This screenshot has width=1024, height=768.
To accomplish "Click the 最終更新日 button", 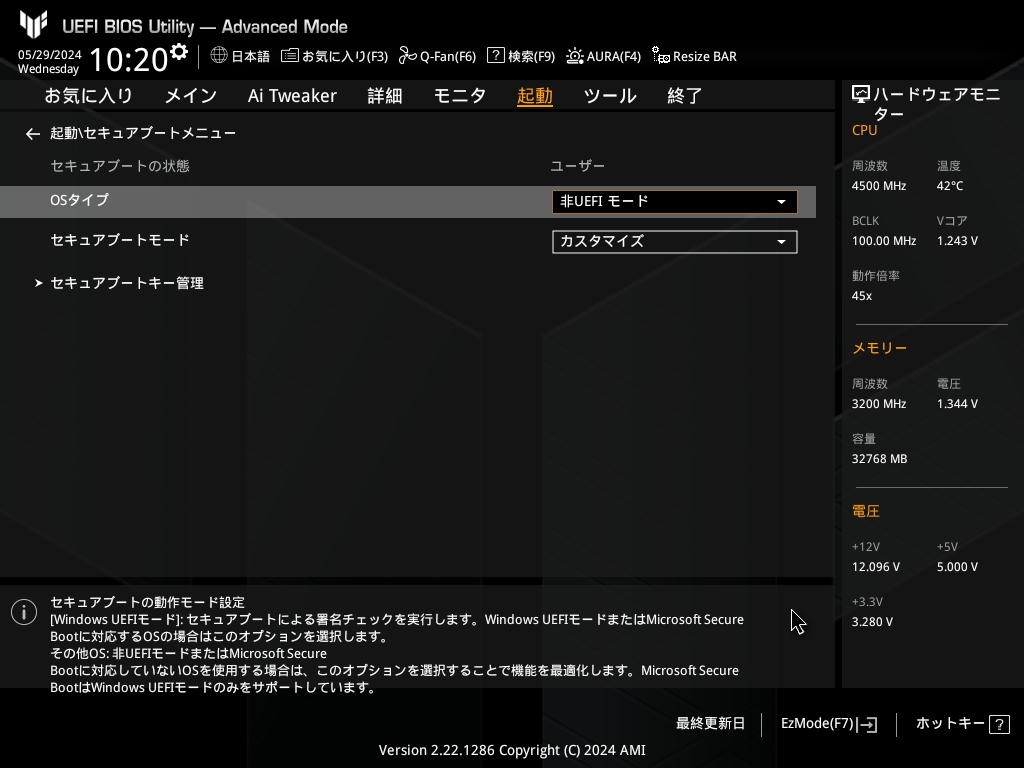I will click(x=711, y=723).
